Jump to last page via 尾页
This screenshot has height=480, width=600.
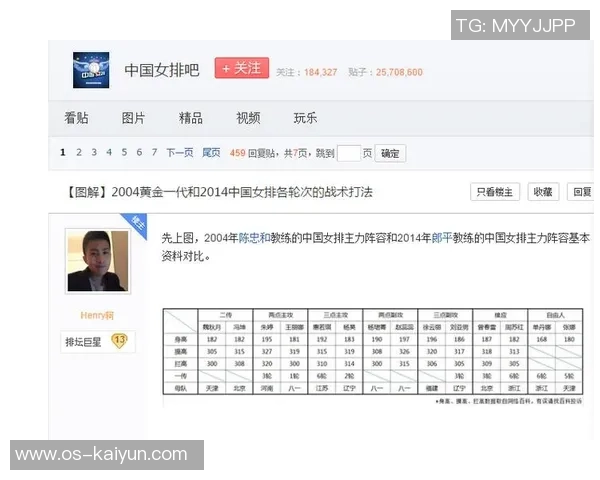[211, 153]
